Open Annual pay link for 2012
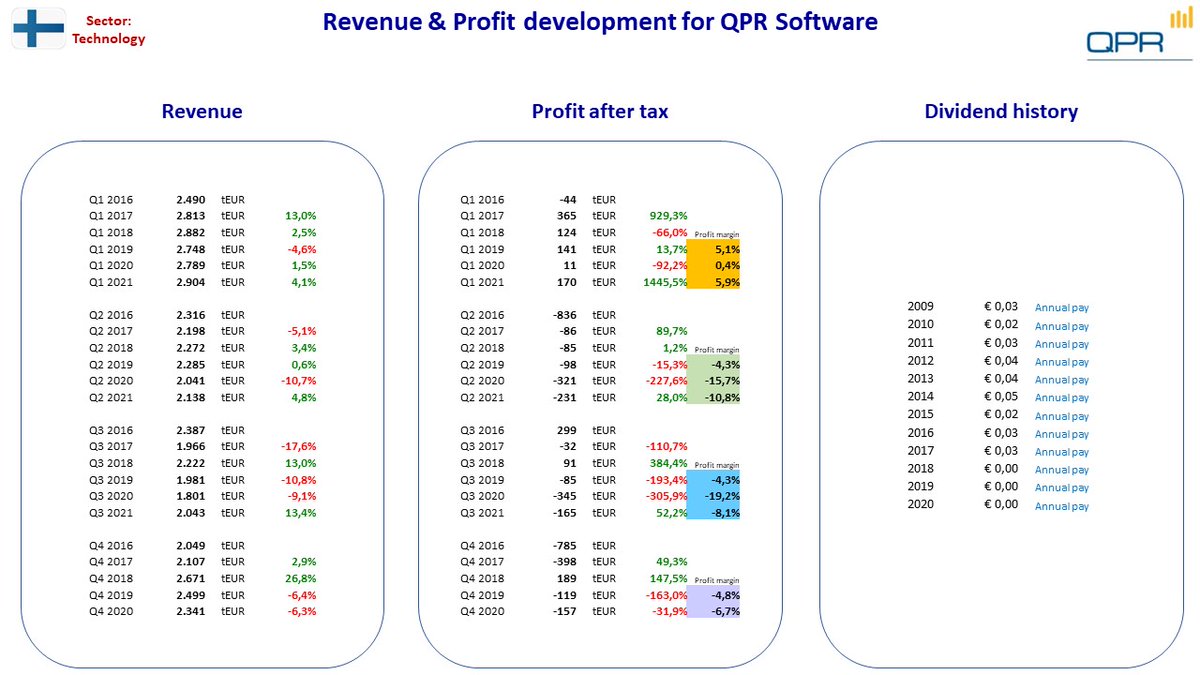Image resolution: width=1200 pixels, height=675 pixels. [1062, 362]
